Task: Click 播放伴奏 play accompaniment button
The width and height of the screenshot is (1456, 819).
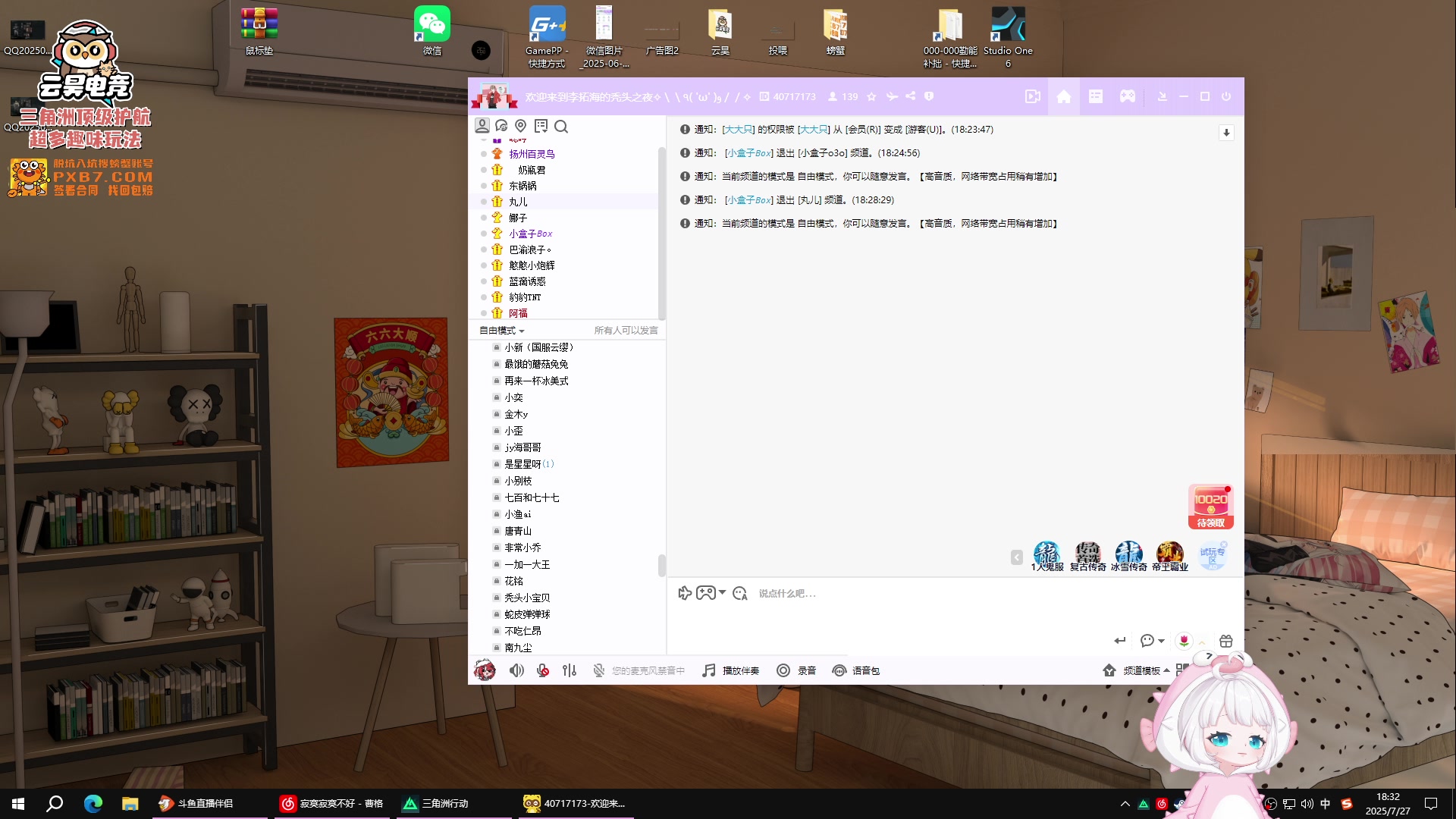Action: (730, 670)
